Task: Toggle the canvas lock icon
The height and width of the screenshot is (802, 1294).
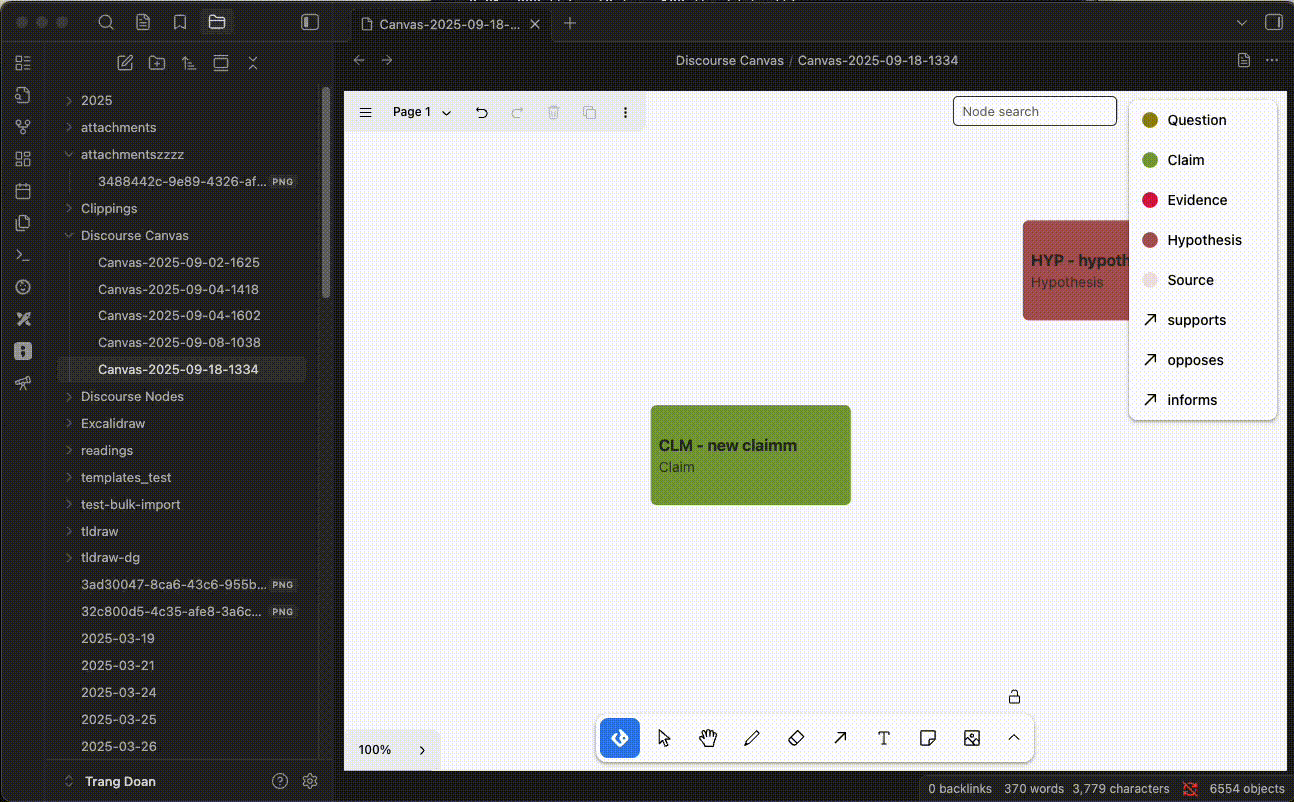Action: click(x=1014, y=696)
